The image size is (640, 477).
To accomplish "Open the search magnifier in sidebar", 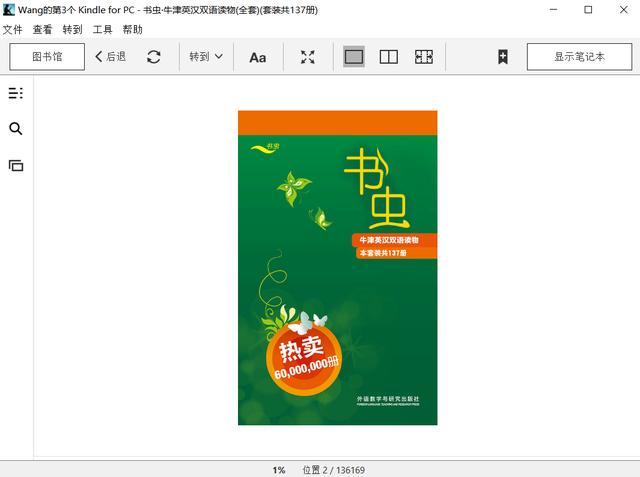I will pyautogui.click(x=16, y=129).
